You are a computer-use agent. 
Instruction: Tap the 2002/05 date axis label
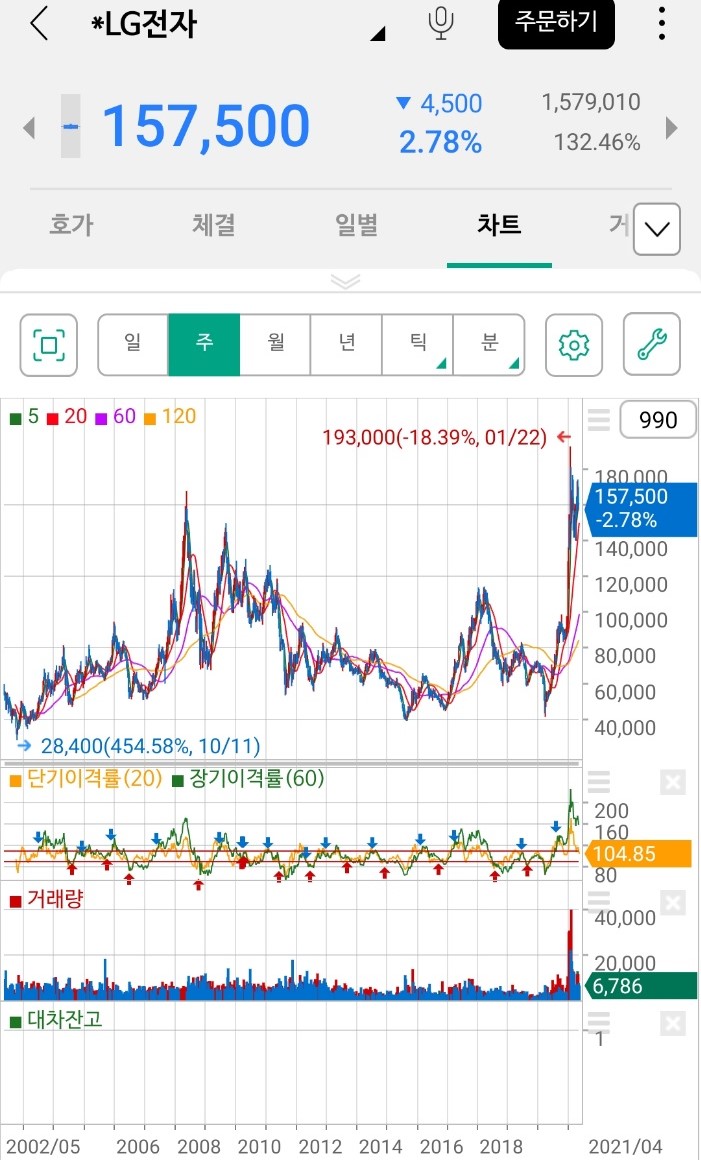45,1147
